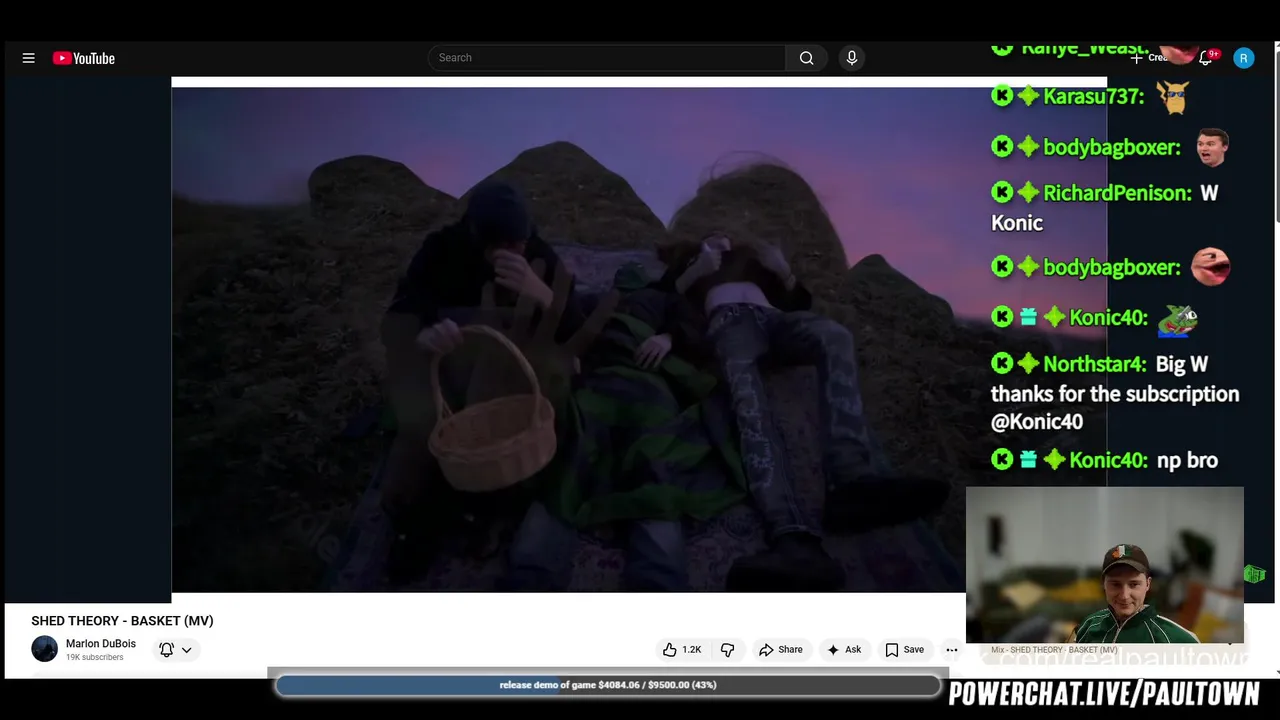
Task: Click the subscription notification bell beside the channel
Action: pyautogui.click(x=166, y=649)
